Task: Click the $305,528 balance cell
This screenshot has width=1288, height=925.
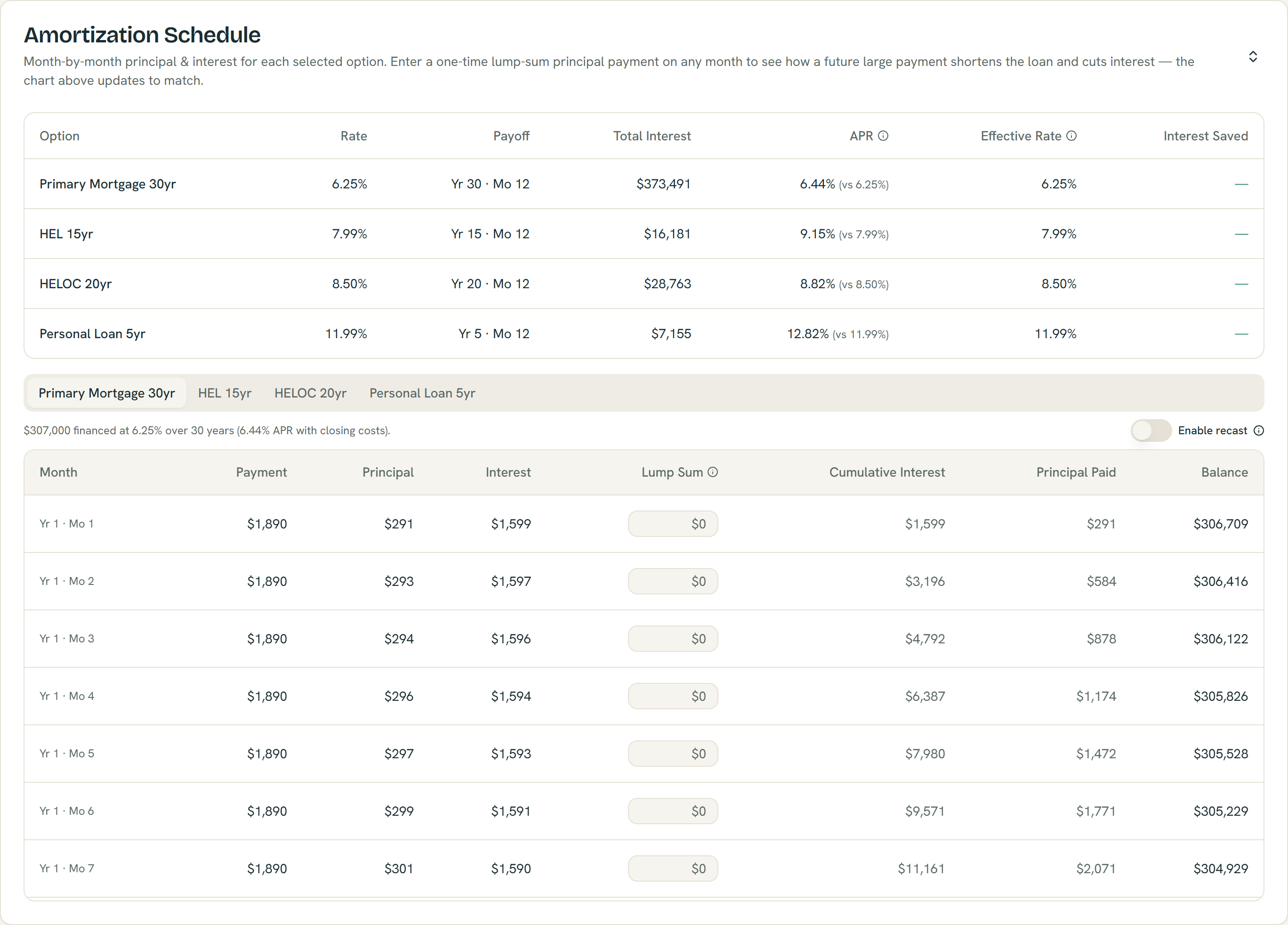Action: tap(1220, 754)
